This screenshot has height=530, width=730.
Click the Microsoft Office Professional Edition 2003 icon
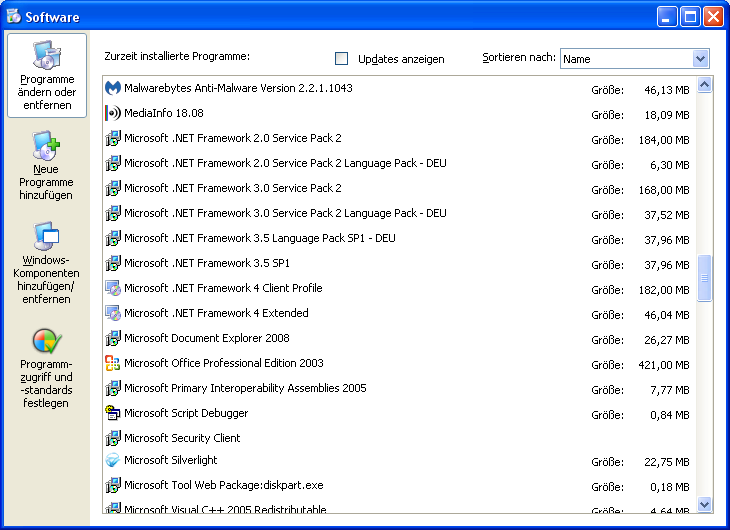coord(113,363)
